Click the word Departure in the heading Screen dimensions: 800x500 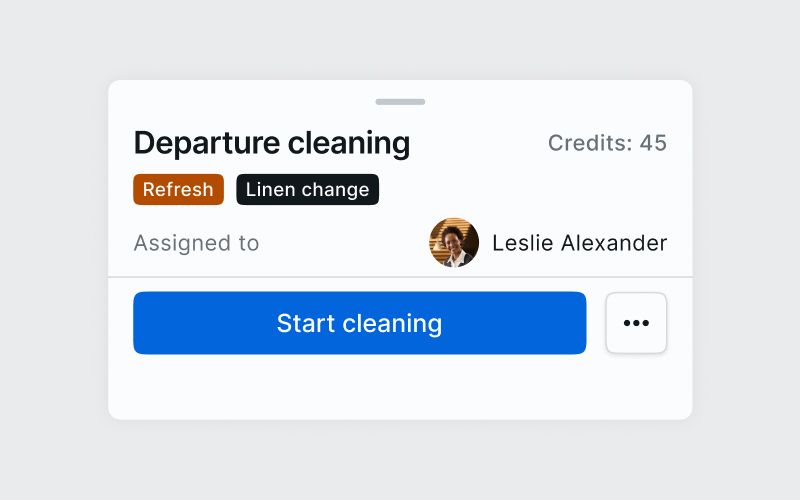click(207, 143)
